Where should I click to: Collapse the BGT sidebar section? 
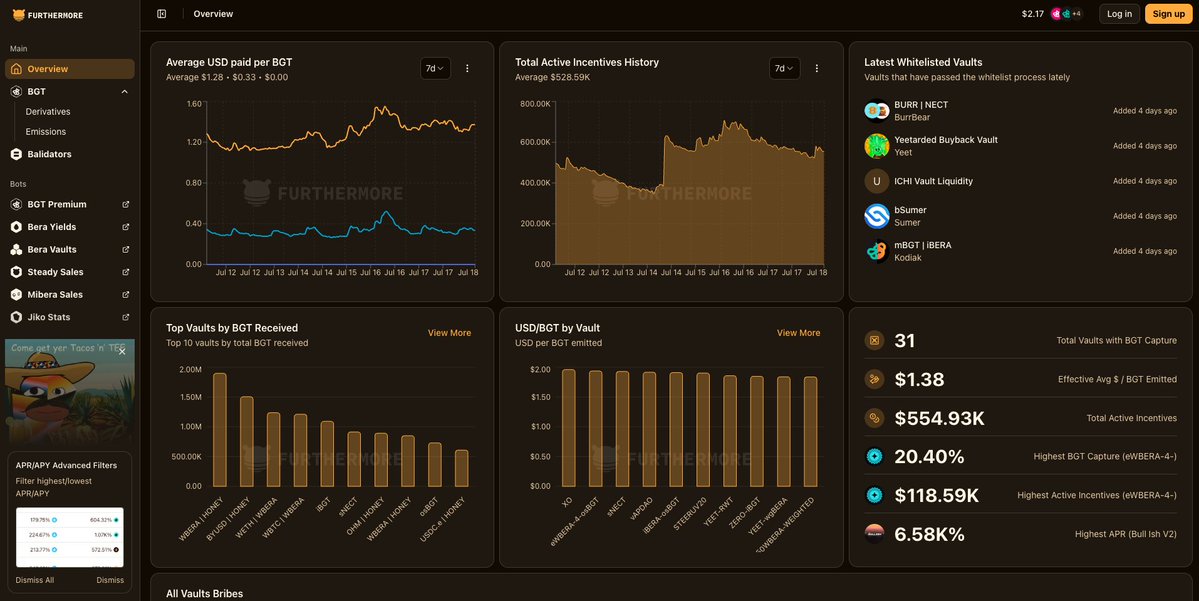(x=125, y=91)
